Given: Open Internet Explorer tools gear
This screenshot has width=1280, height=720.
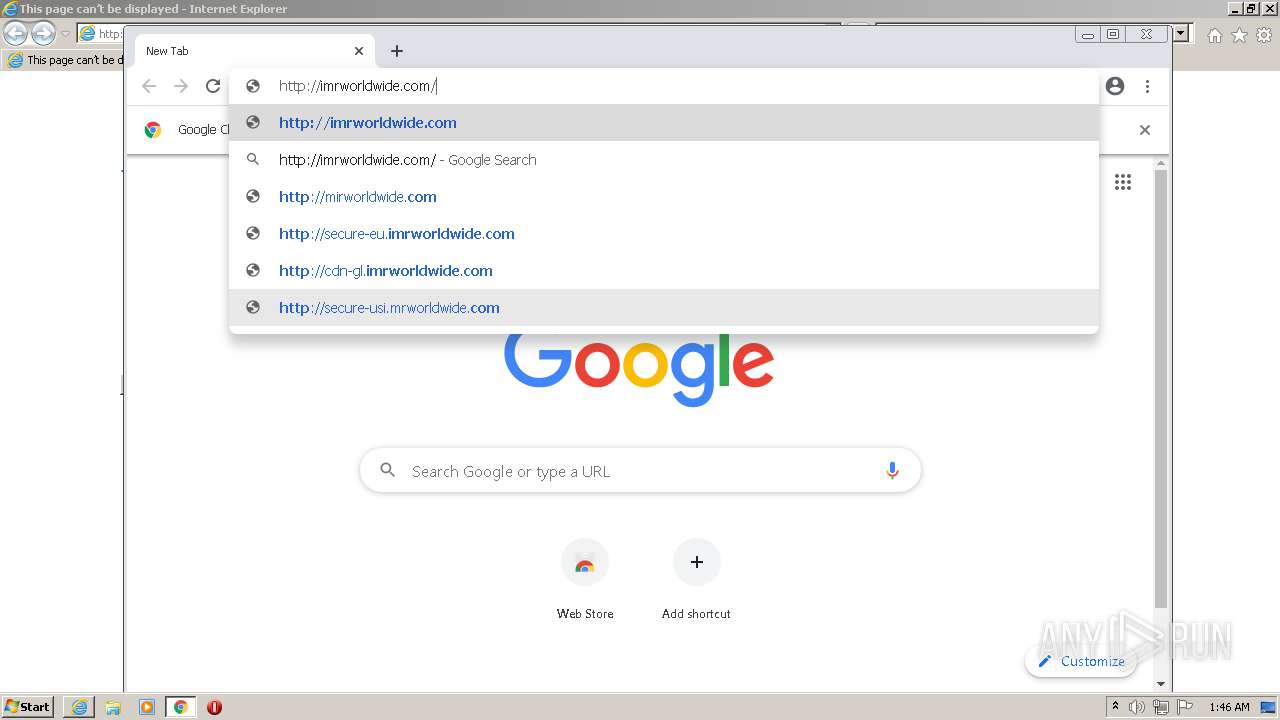Looking at the screenshot, I should pos(1265,35).
